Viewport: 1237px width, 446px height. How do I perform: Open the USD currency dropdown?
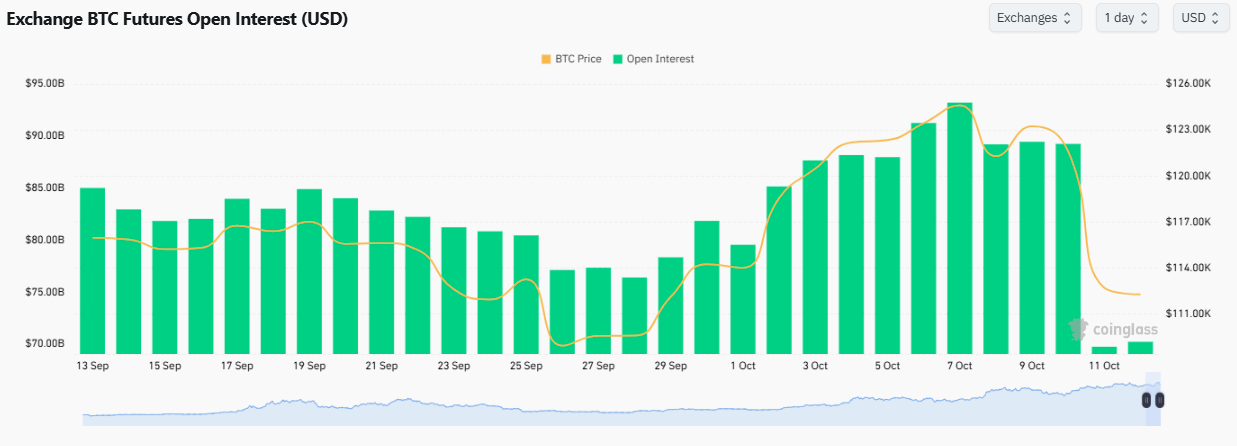pyautogui.click(x=1201, y=18)
